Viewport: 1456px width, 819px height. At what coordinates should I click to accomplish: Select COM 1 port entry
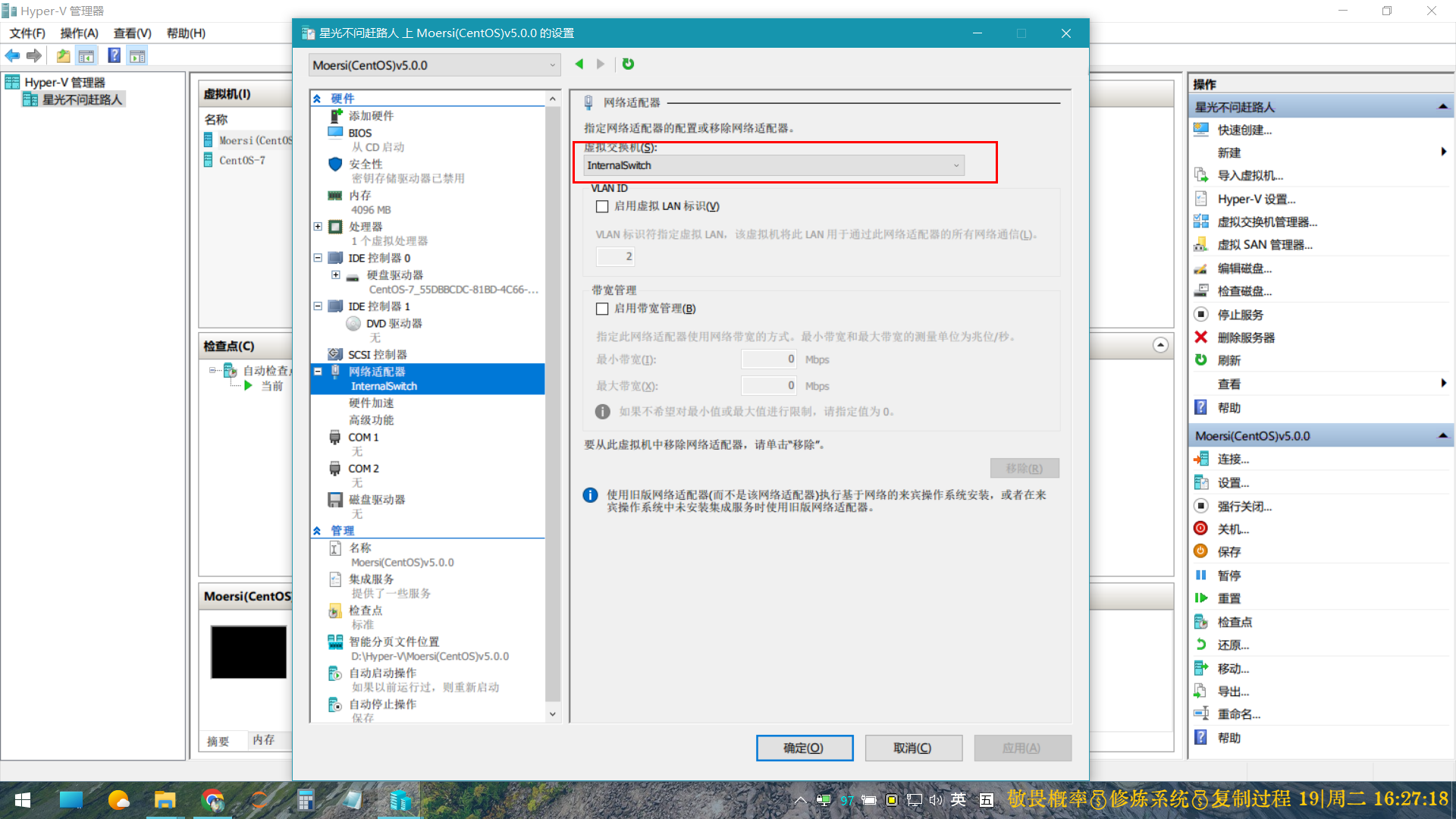point(362,437)
